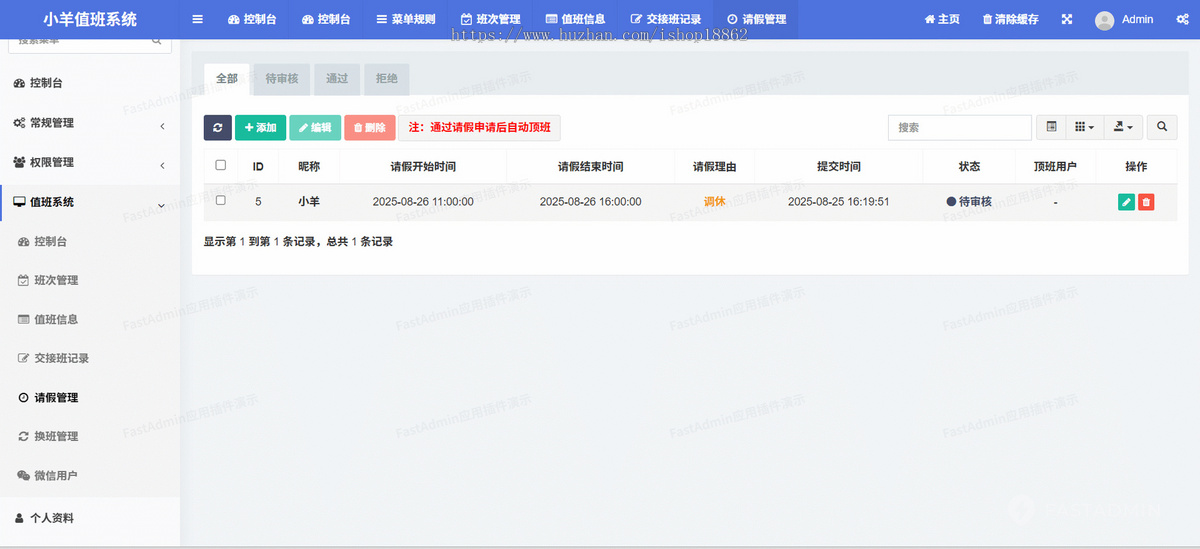Click the 2025-08-26 11:00:00 start time cell

(x=423, y=201)
